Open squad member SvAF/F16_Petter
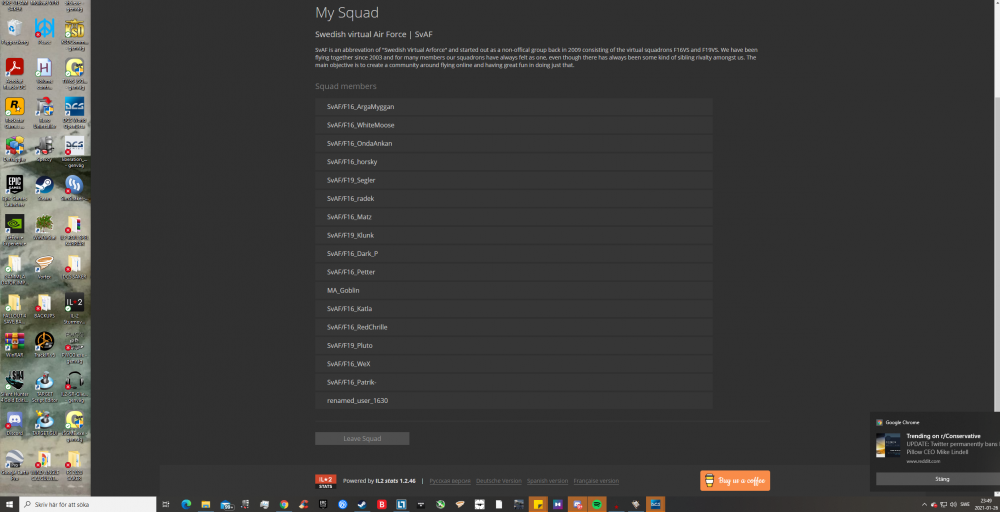The image size is (1000, 512). coord(513,272)
